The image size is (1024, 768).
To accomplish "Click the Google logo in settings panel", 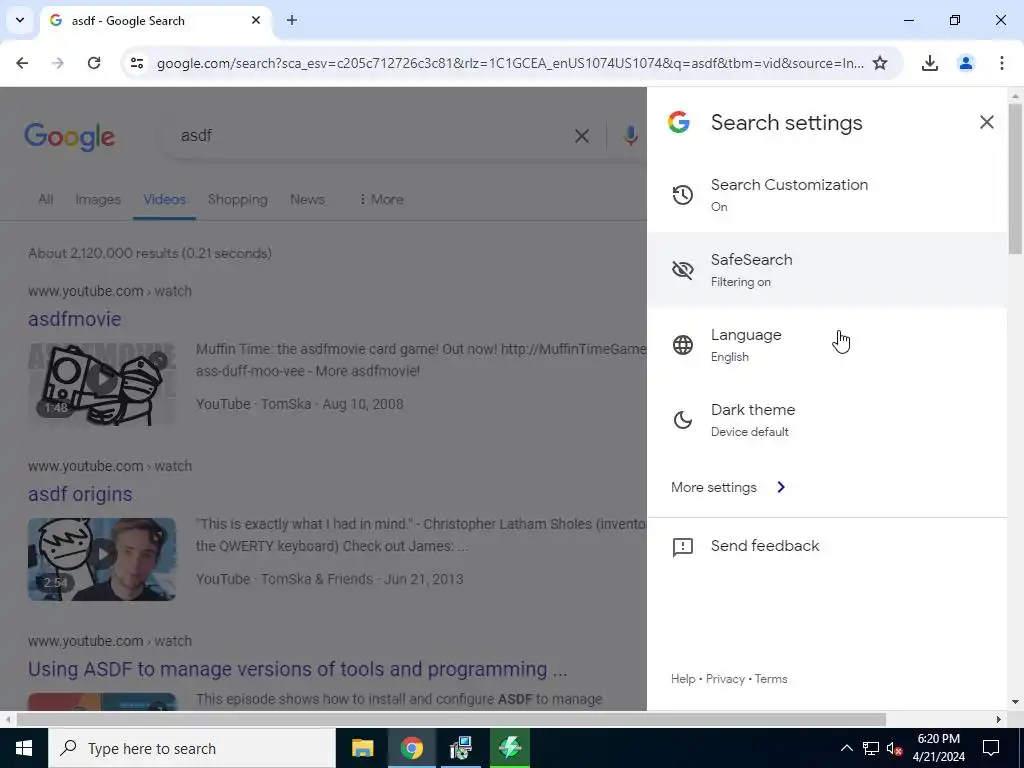I will pos(679,122).
